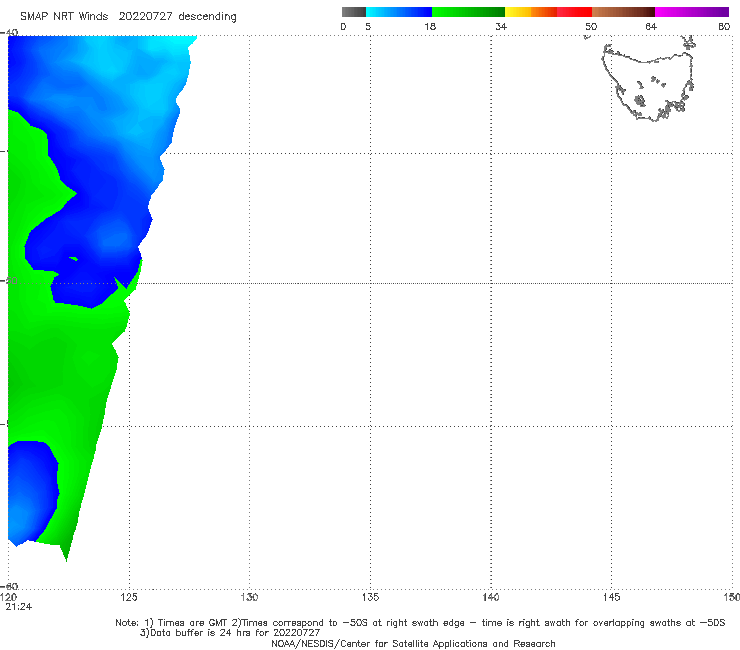The width and height of the screenshot is (740, 650).
Task: Click the longitude label '135'
Action: [370, 598]
